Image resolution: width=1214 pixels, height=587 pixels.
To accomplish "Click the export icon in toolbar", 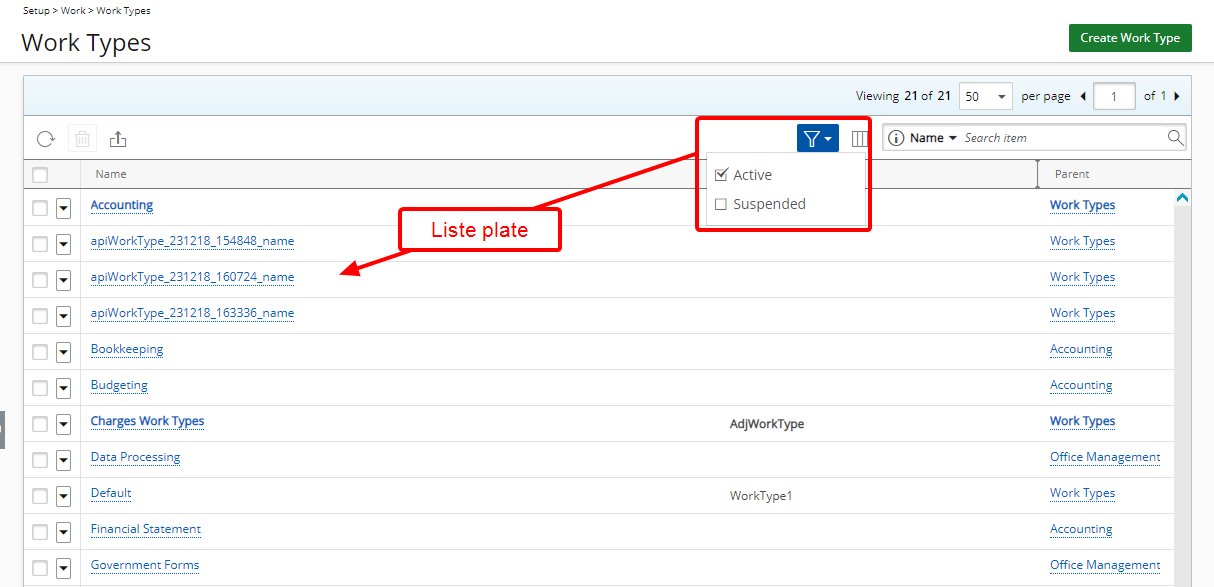I will point(118,139).
